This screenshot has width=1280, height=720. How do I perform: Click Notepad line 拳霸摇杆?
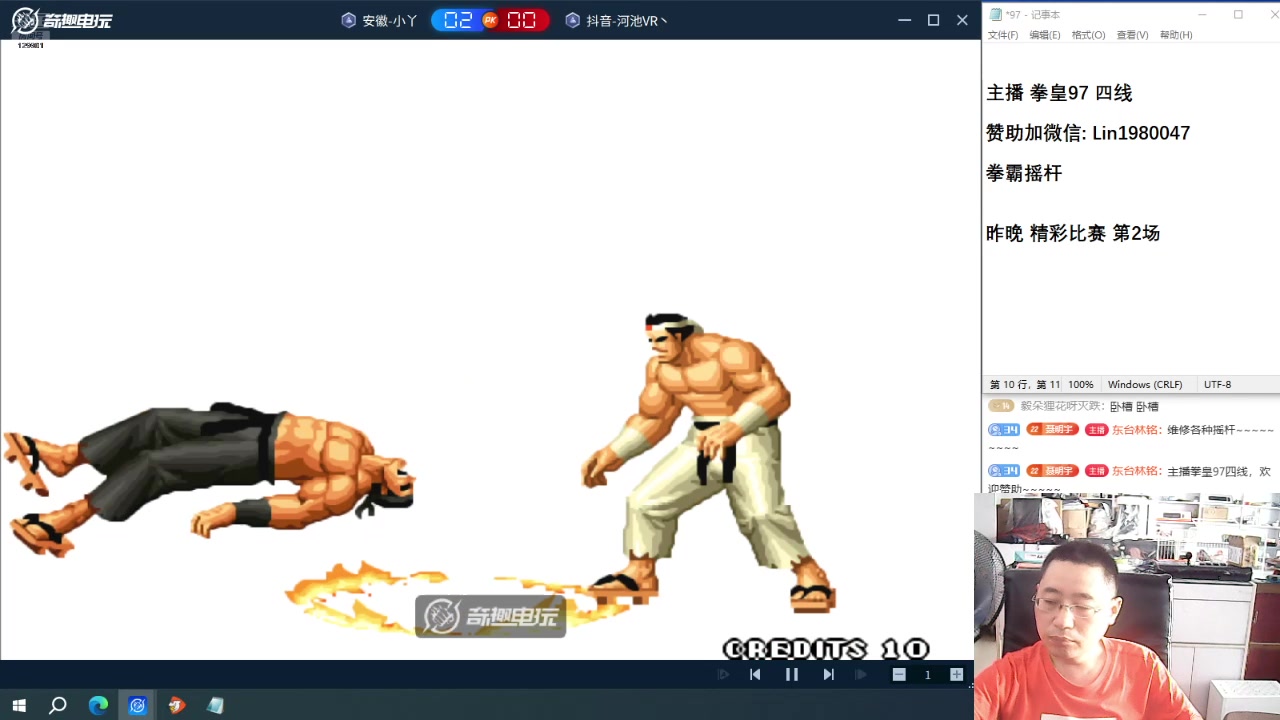pyautogui.click(x=1024, y=173)
